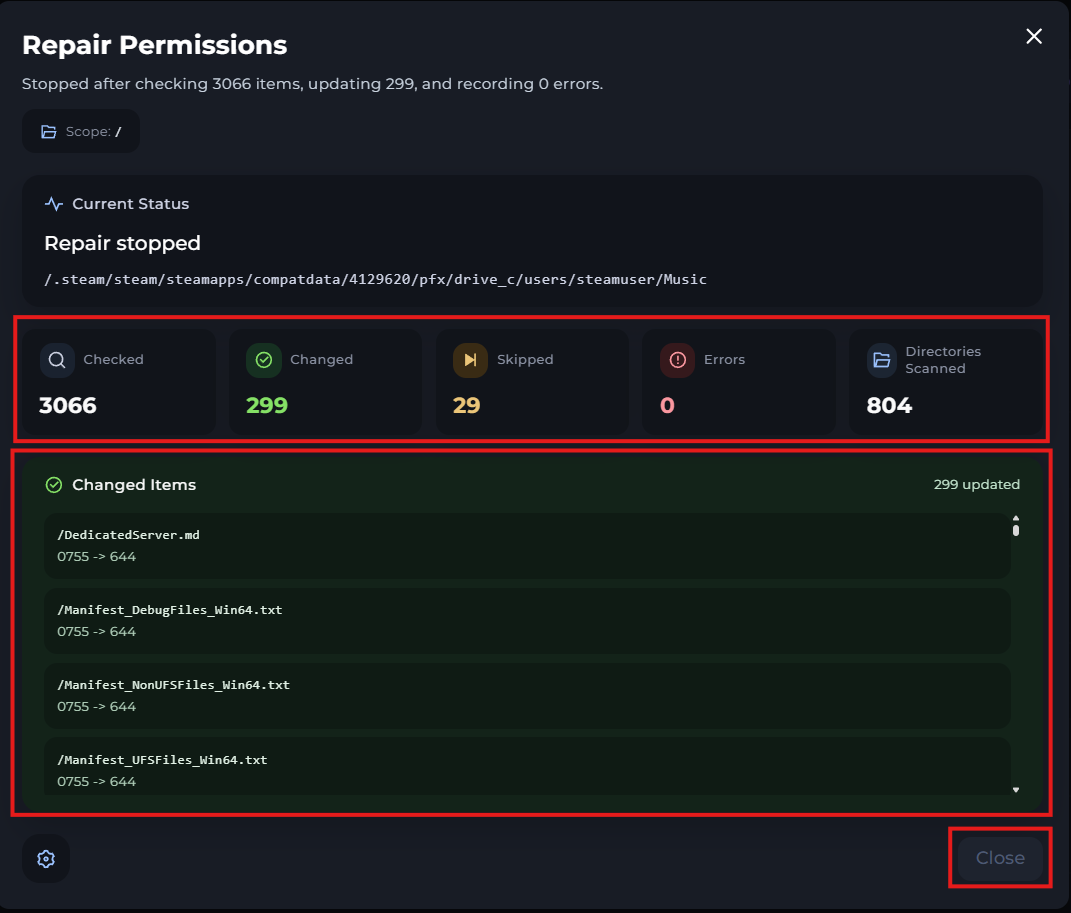Click the scroll down arrow in list

point(1016,790)
